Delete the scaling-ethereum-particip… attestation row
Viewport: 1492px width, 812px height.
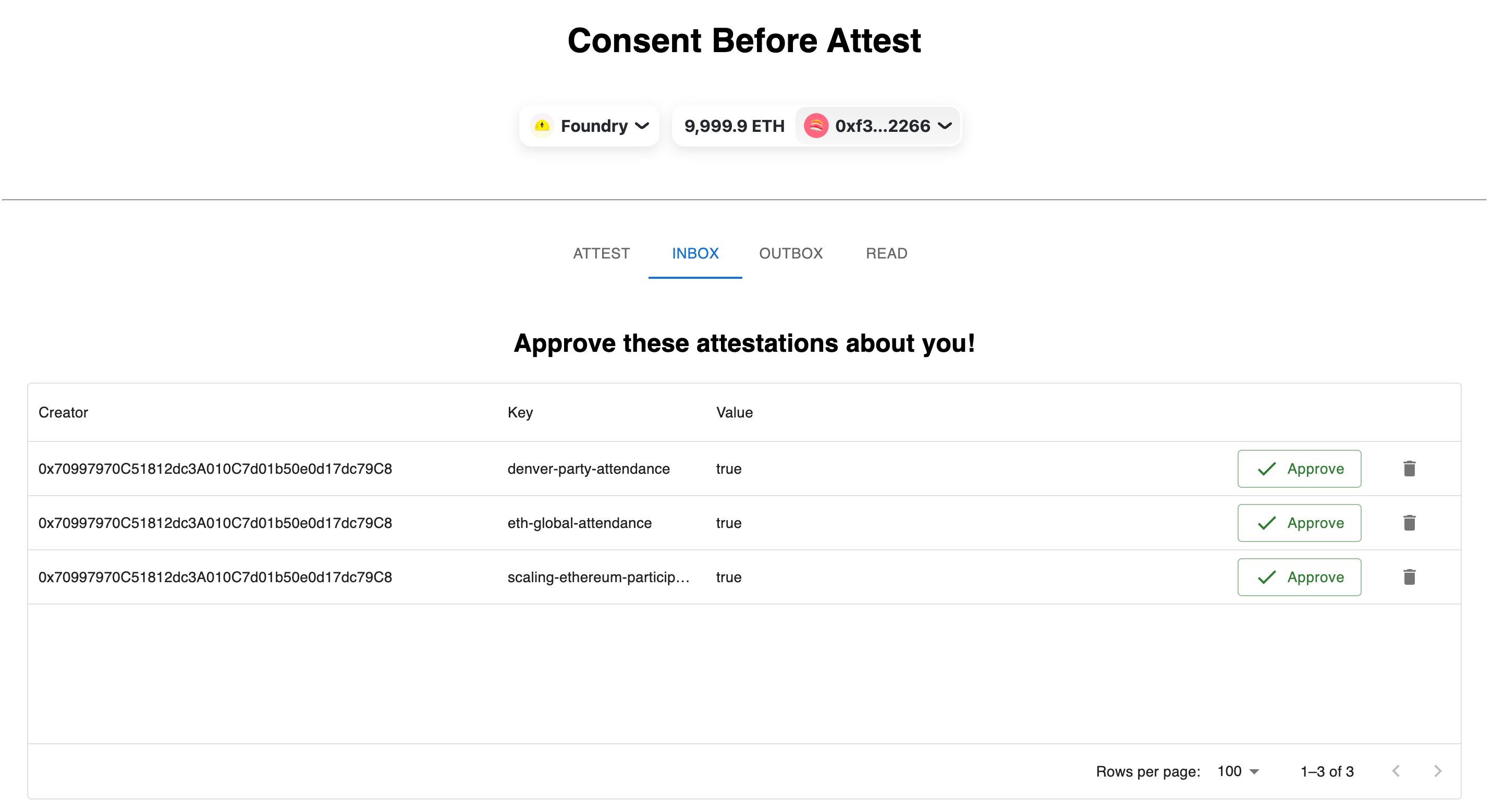(x=1409, y=577)
